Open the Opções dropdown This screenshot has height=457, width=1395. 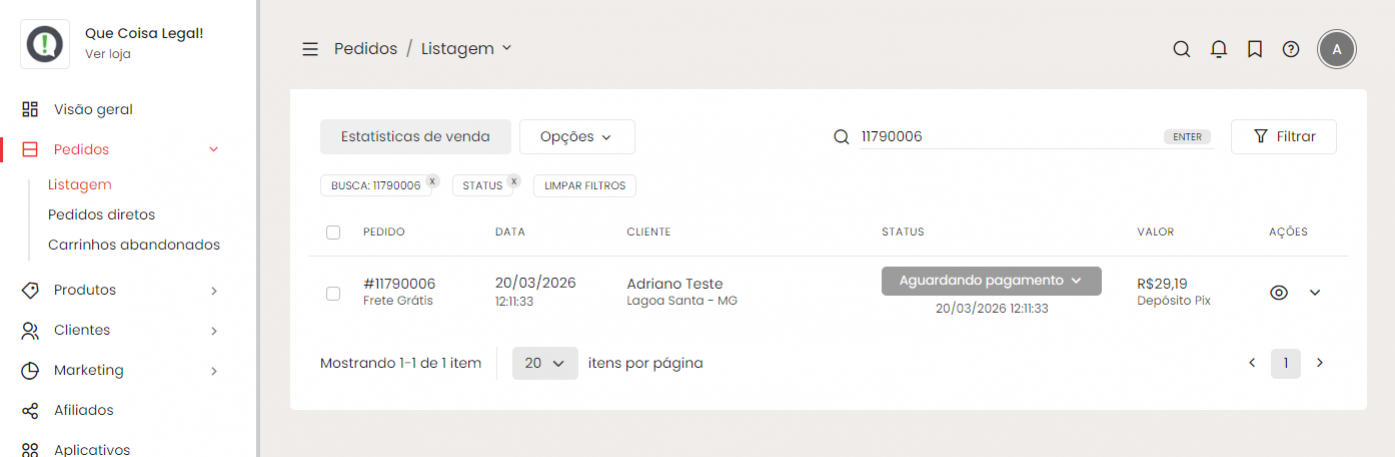point(576,137)
